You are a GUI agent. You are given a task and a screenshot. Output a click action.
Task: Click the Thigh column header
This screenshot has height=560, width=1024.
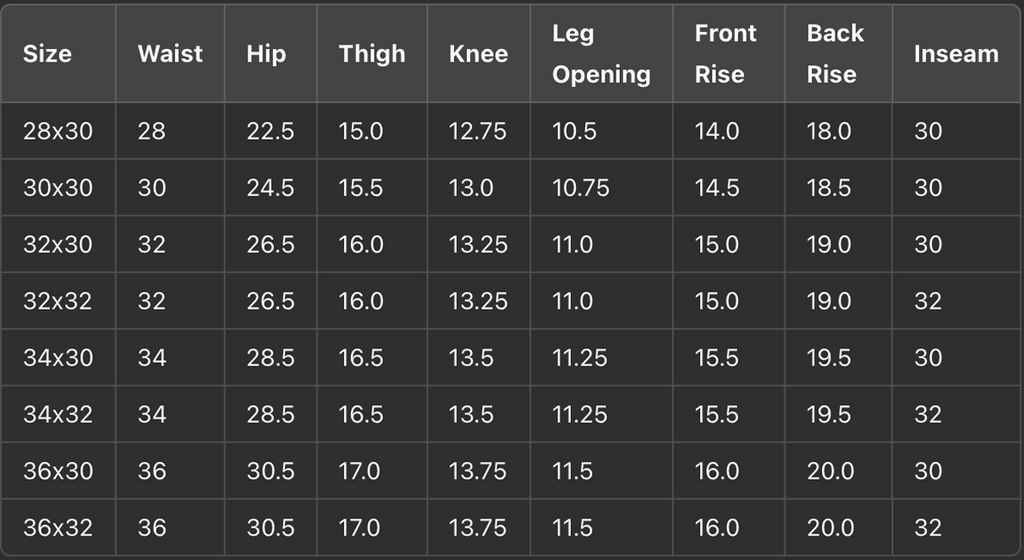pos(372,54)
